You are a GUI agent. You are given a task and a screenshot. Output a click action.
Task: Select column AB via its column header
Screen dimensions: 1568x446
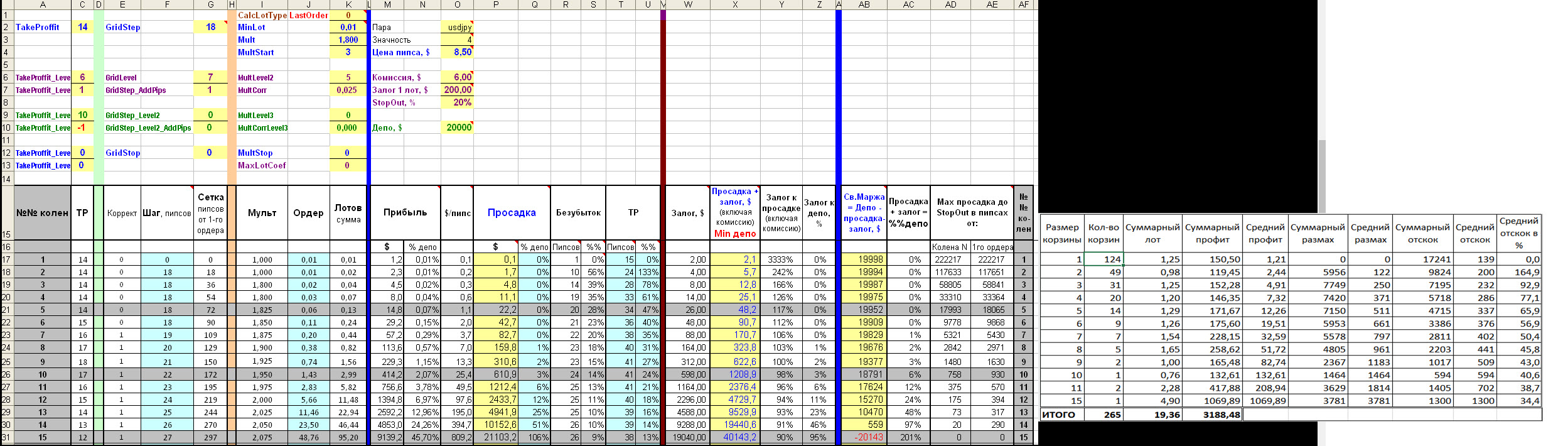[864, 4]
